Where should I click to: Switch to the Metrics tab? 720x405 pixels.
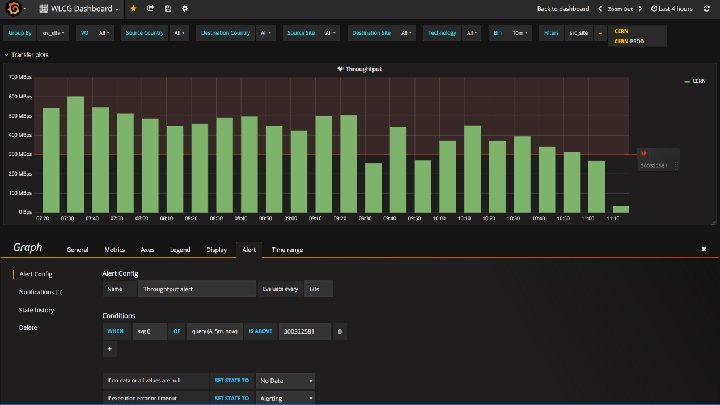[x=114, y=250]
